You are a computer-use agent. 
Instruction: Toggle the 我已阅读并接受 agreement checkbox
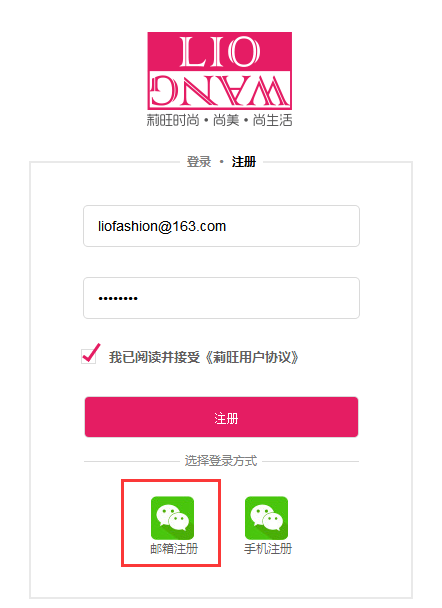(88, 356)
